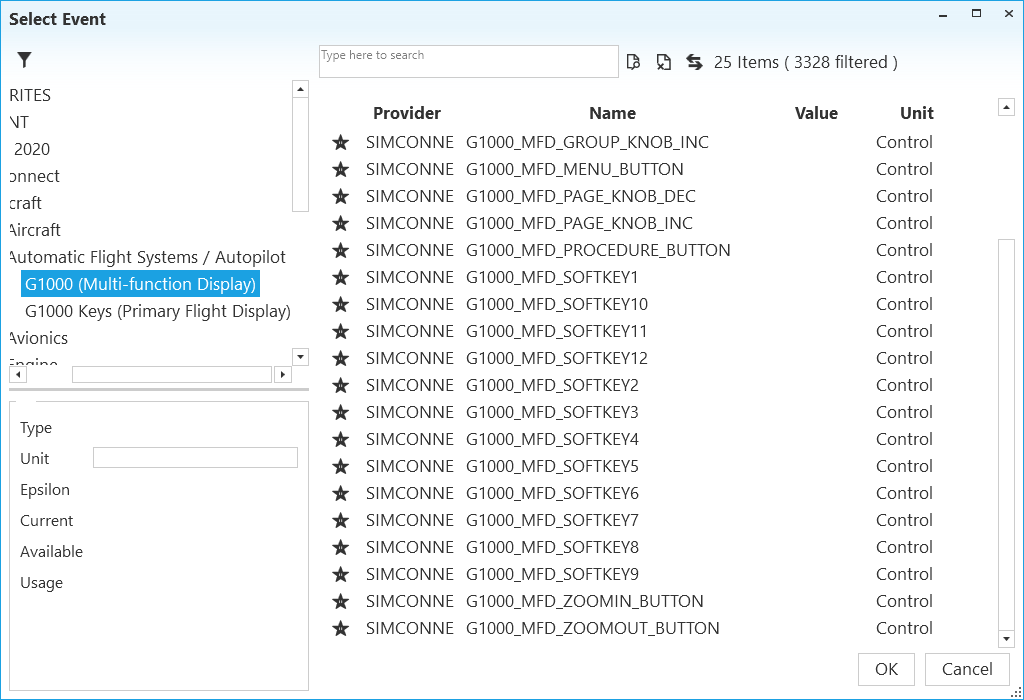Click the star beside G1000_MFD_SOFTKEY1
Image resolution: width=1024 pixels, height=700 pixels.
coord(340,278)
